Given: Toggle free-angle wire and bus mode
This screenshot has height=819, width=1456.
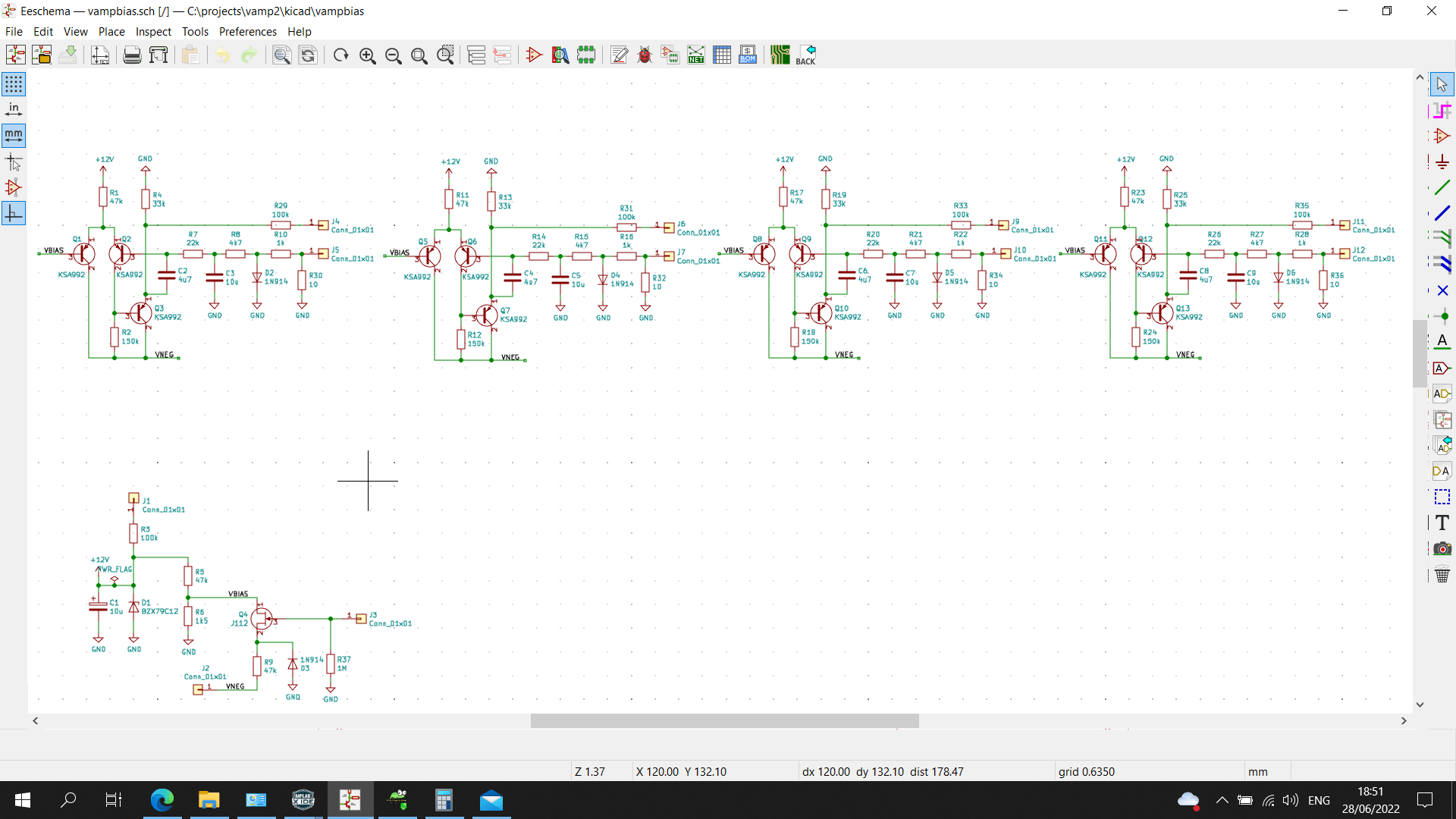Looking at the screenshot, I should (x=14, y=214).
